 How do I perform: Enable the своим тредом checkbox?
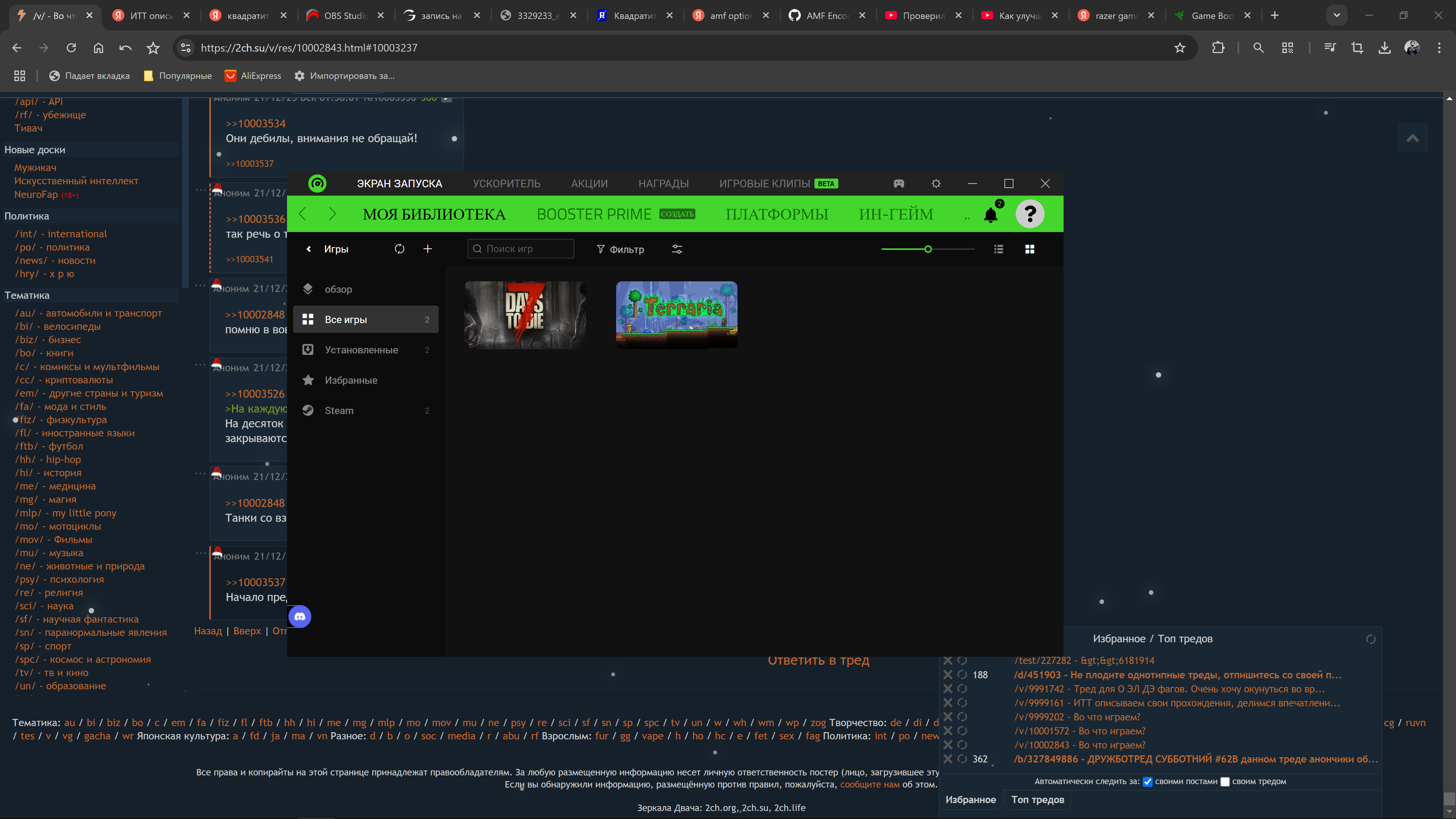[x=1225, y=782]
